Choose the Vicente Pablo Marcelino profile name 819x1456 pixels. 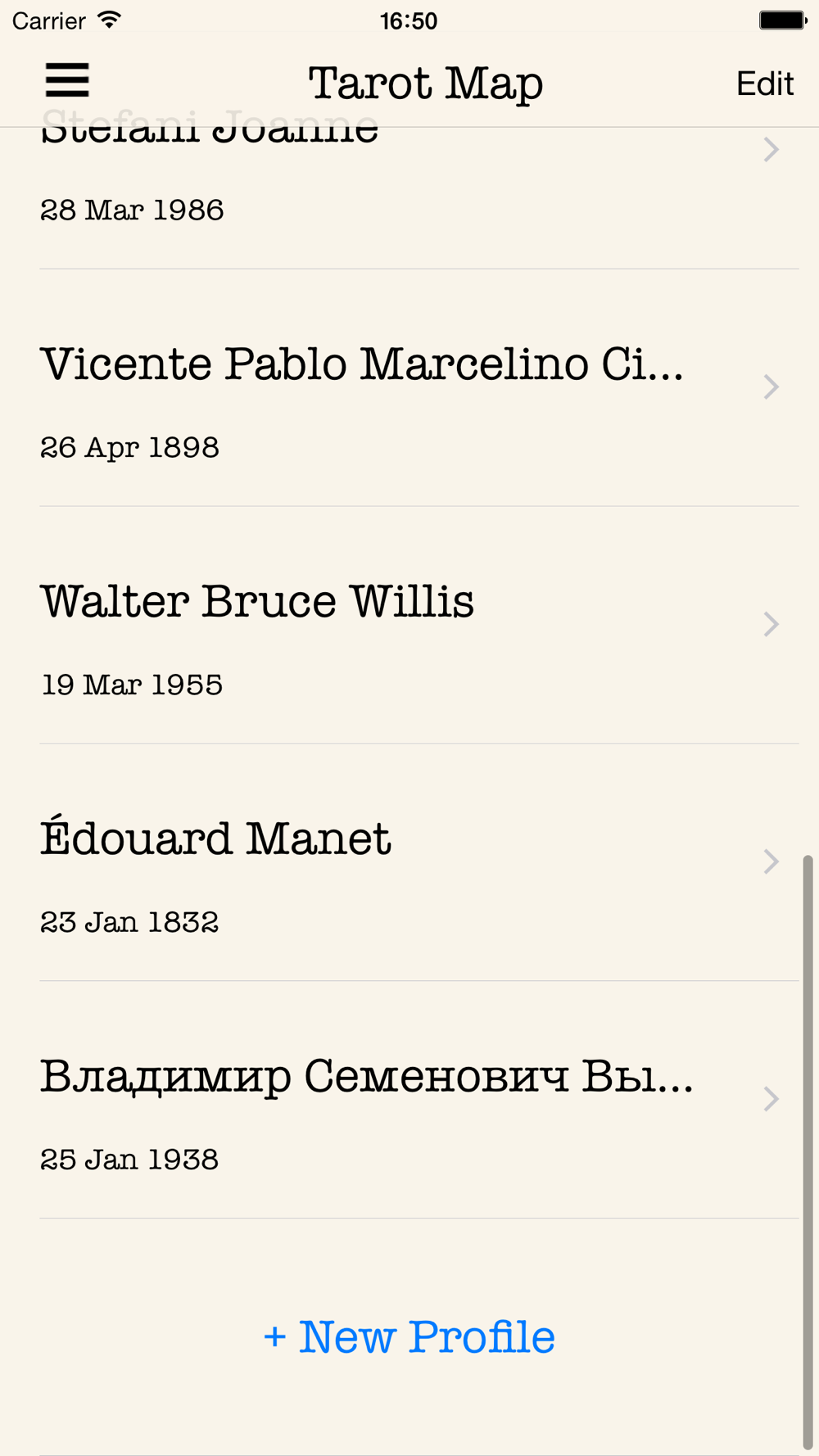coord(361,364)
